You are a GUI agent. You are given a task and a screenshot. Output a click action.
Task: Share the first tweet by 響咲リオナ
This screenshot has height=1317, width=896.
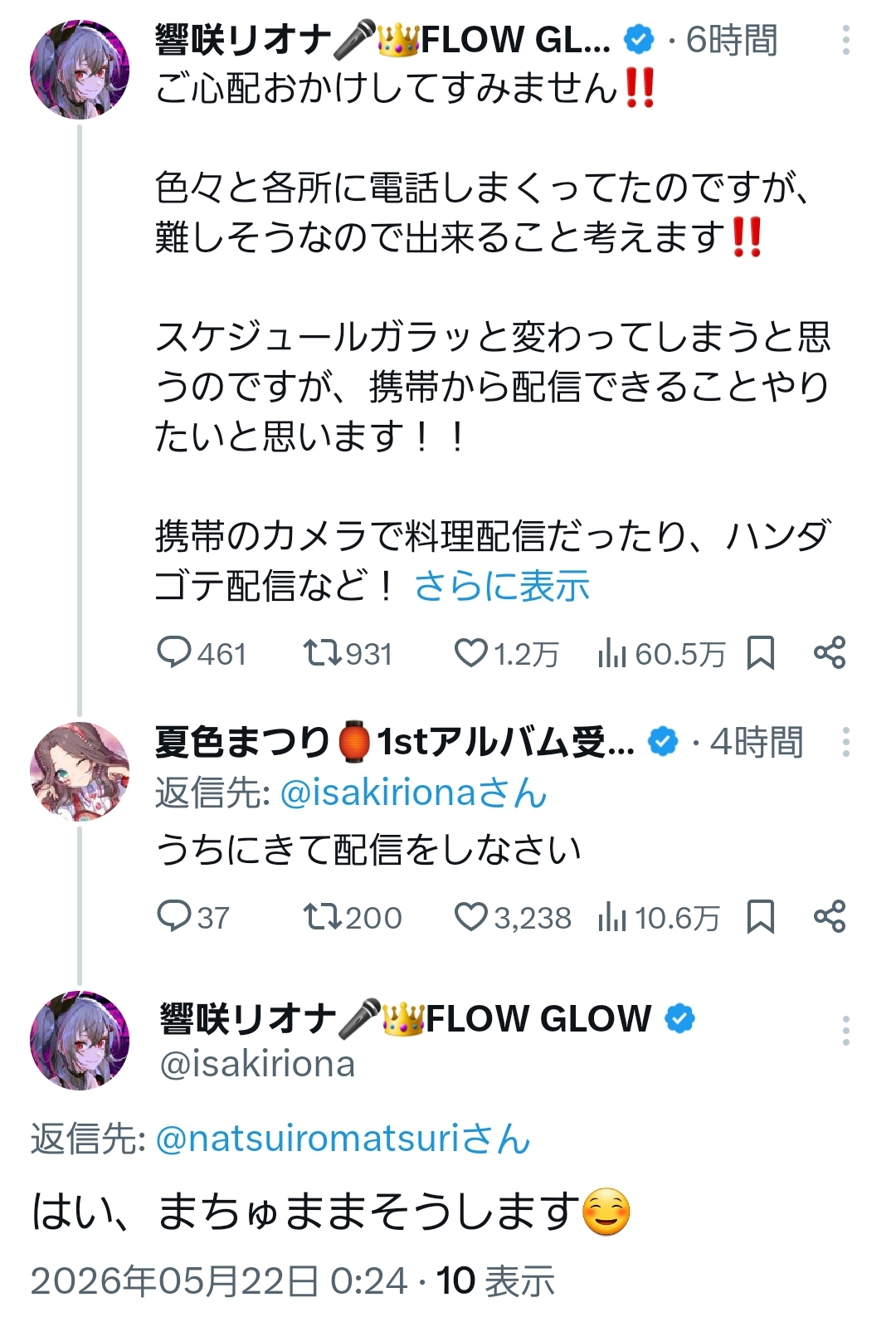point(830,653)
